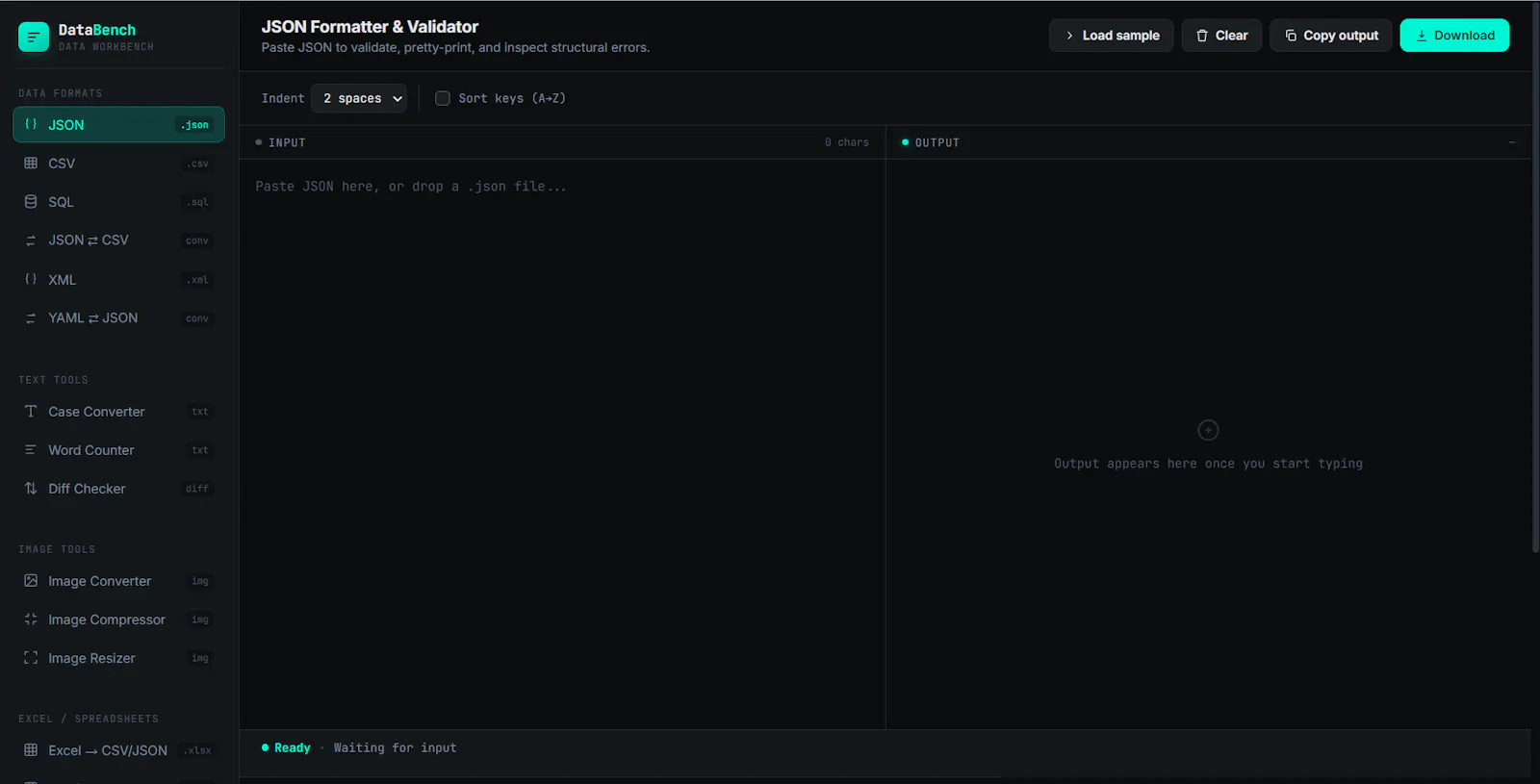Click the Image Compressor shrink icon

point(31,619)
